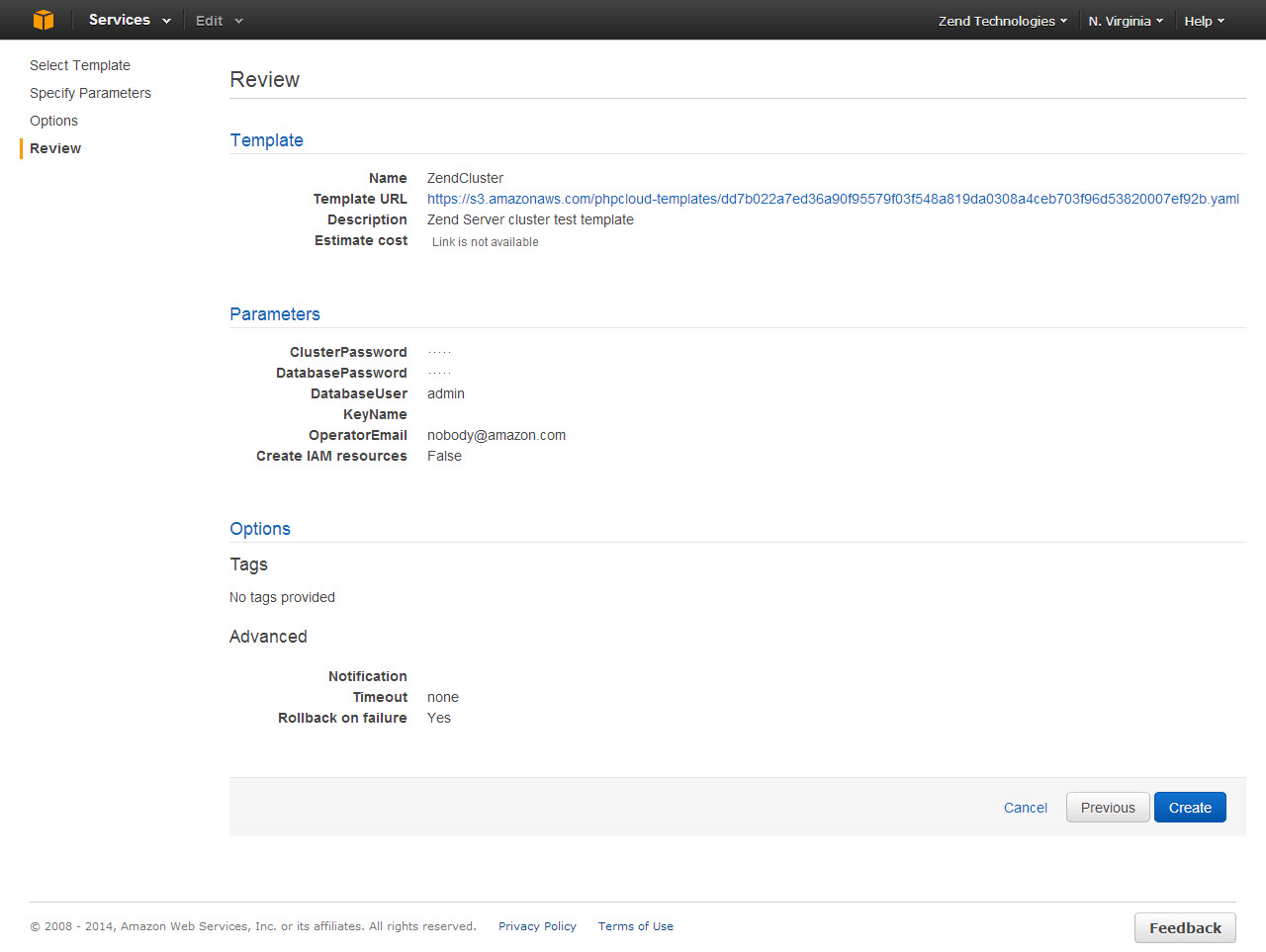Go to Select Template step
Image resolution: width=1266 pixels, height=952 pixels.
[x=80, y=65]
